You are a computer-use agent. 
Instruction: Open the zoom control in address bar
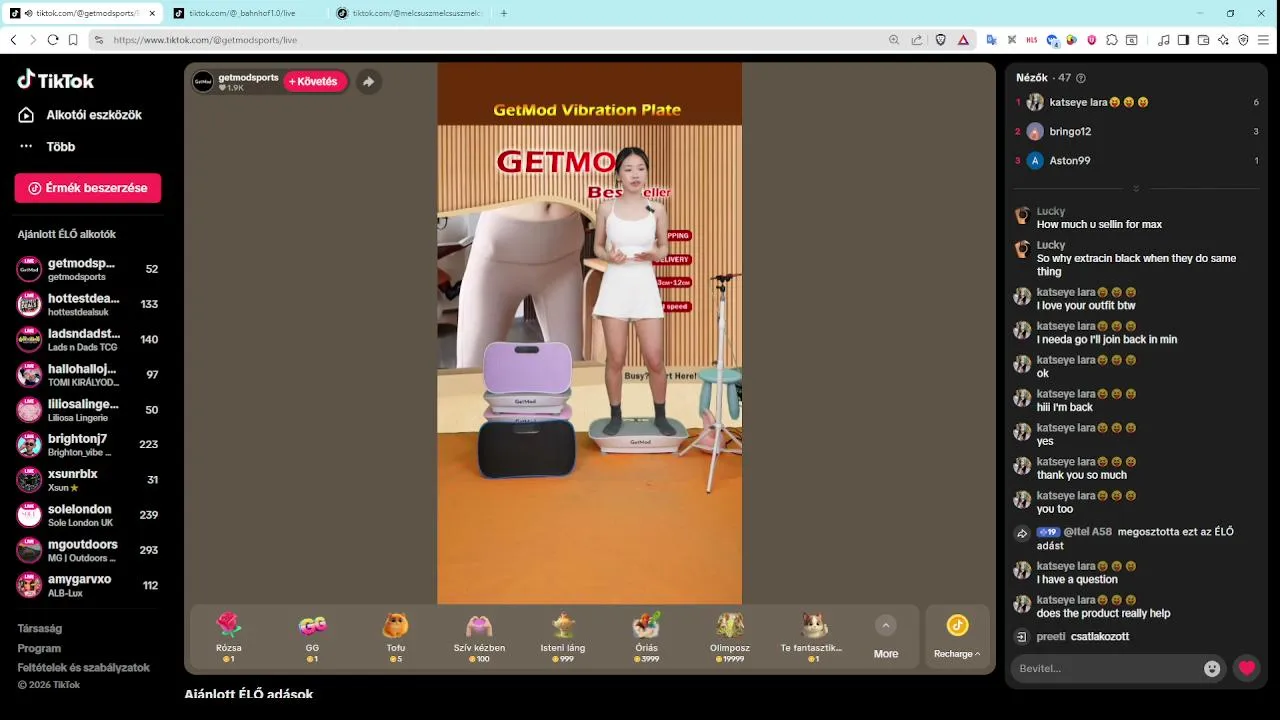[x=894, y=40]
